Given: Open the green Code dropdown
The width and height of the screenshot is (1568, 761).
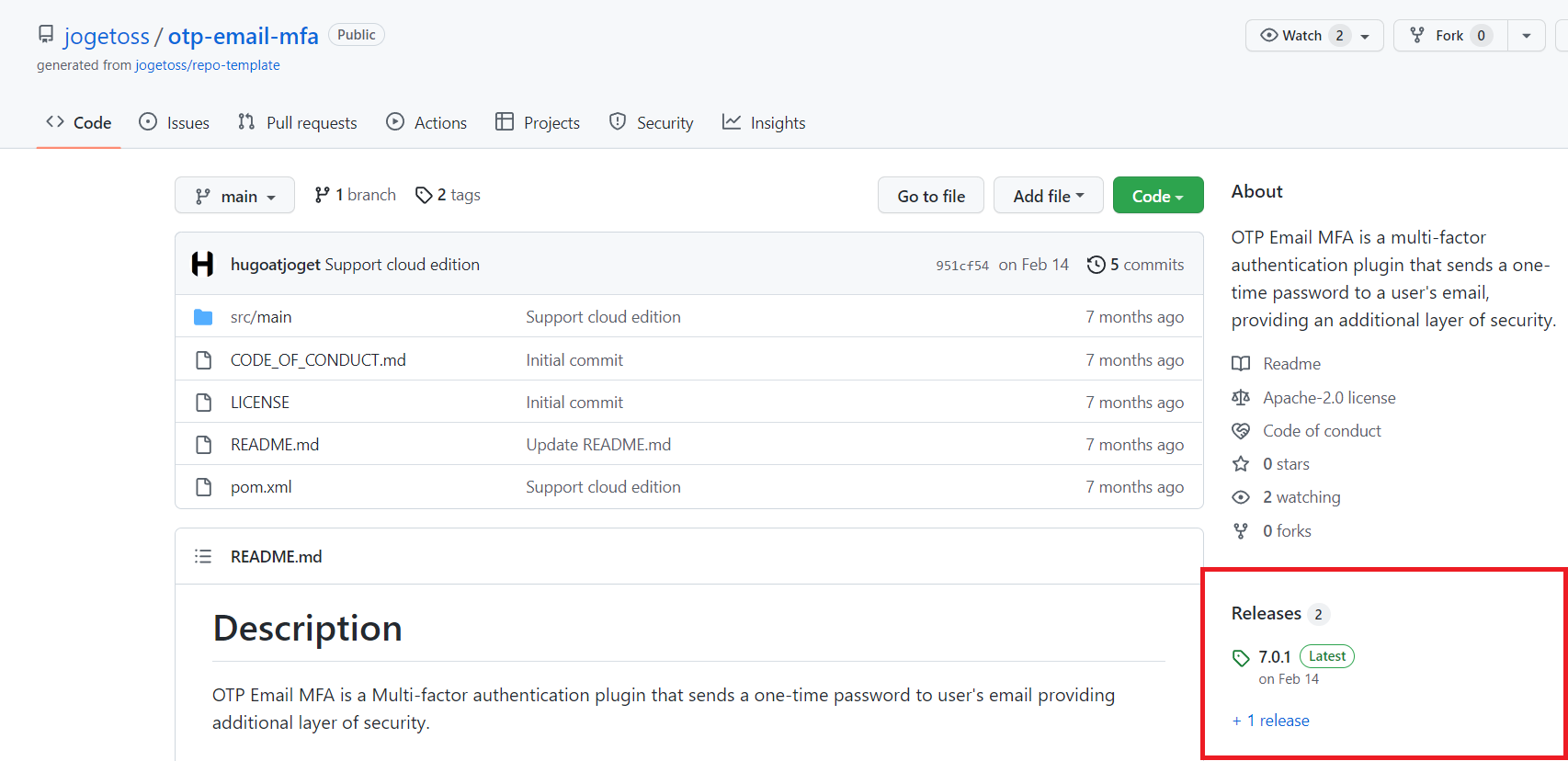Looking at the screenshot, I should 1157,196.
